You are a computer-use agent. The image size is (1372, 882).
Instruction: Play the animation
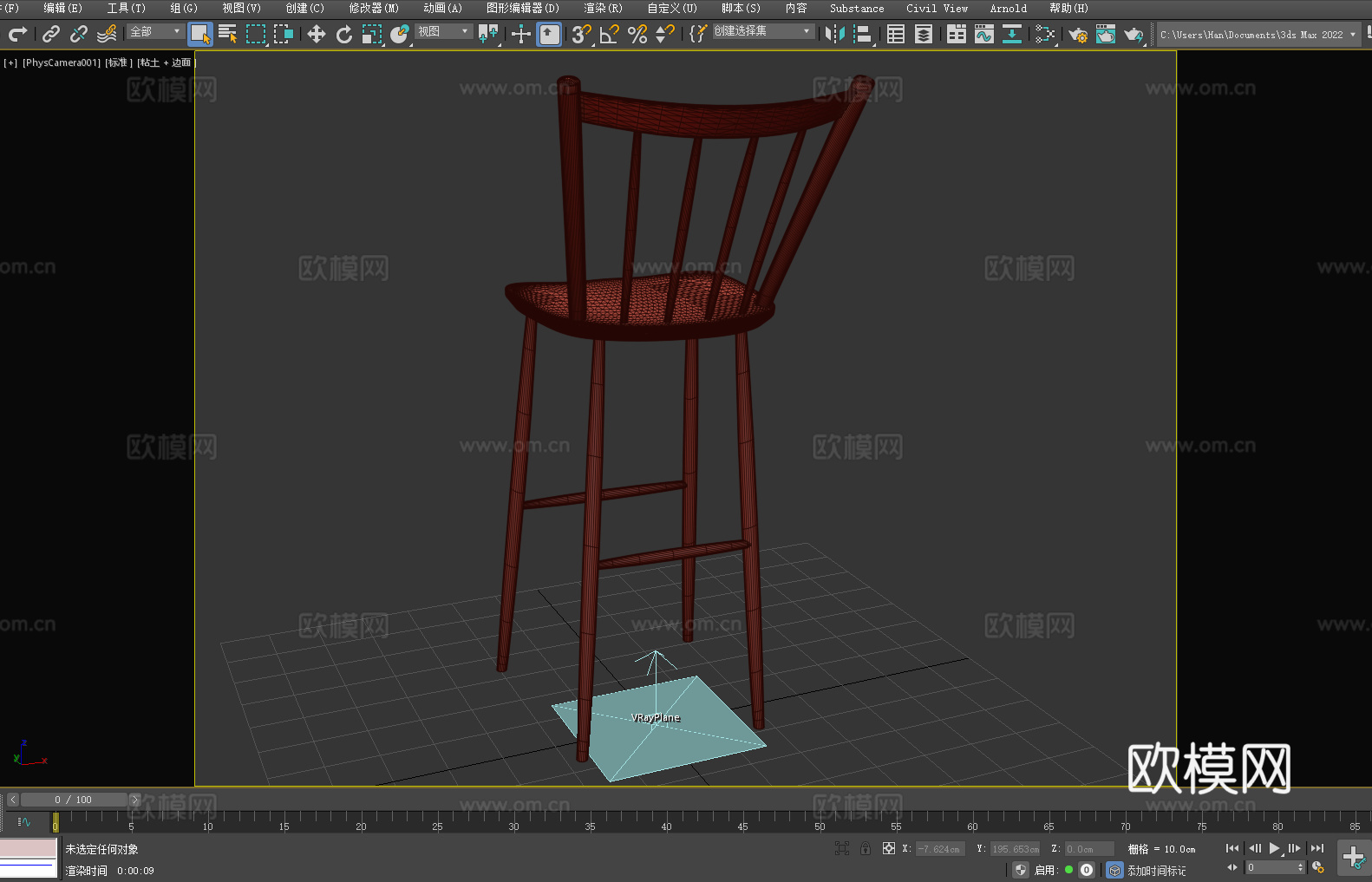pos(1274,848)
